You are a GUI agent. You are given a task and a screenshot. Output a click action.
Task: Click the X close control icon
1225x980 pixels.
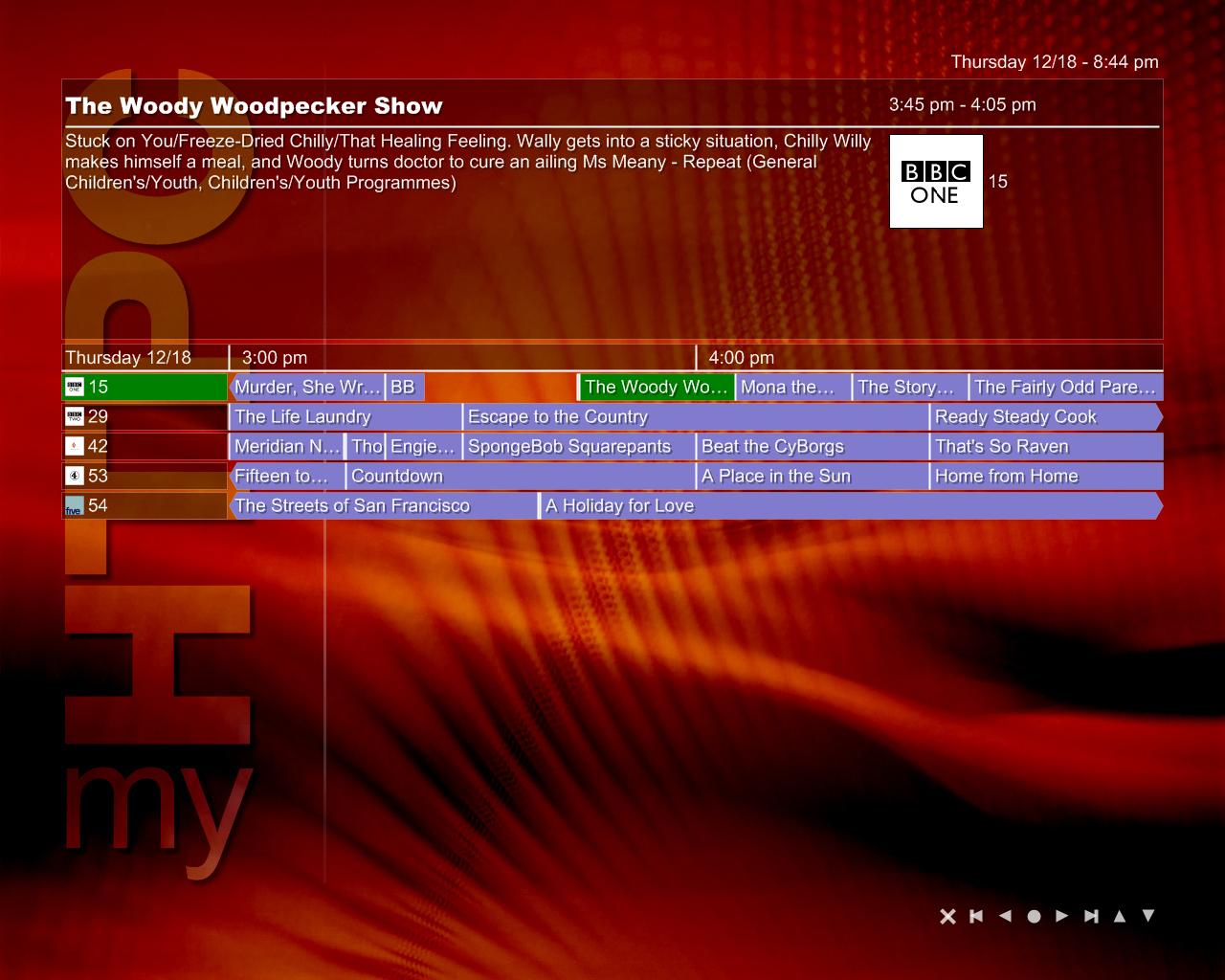(947, 917)
